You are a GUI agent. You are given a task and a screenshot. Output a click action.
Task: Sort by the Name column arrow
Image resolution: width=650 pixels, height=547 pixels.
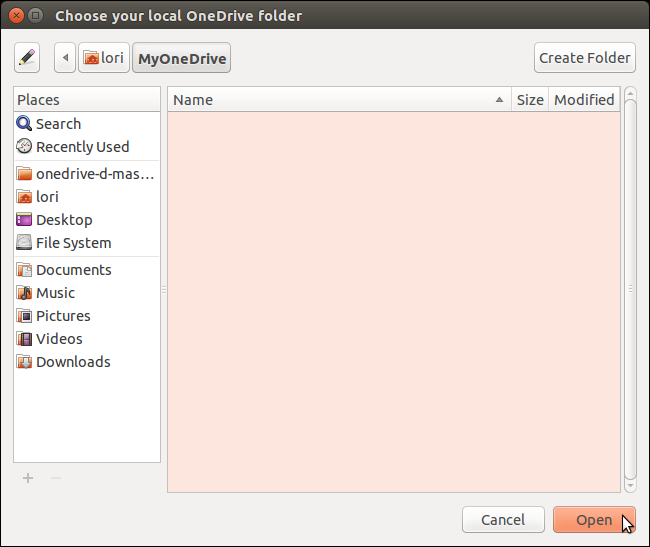point(500,99)
